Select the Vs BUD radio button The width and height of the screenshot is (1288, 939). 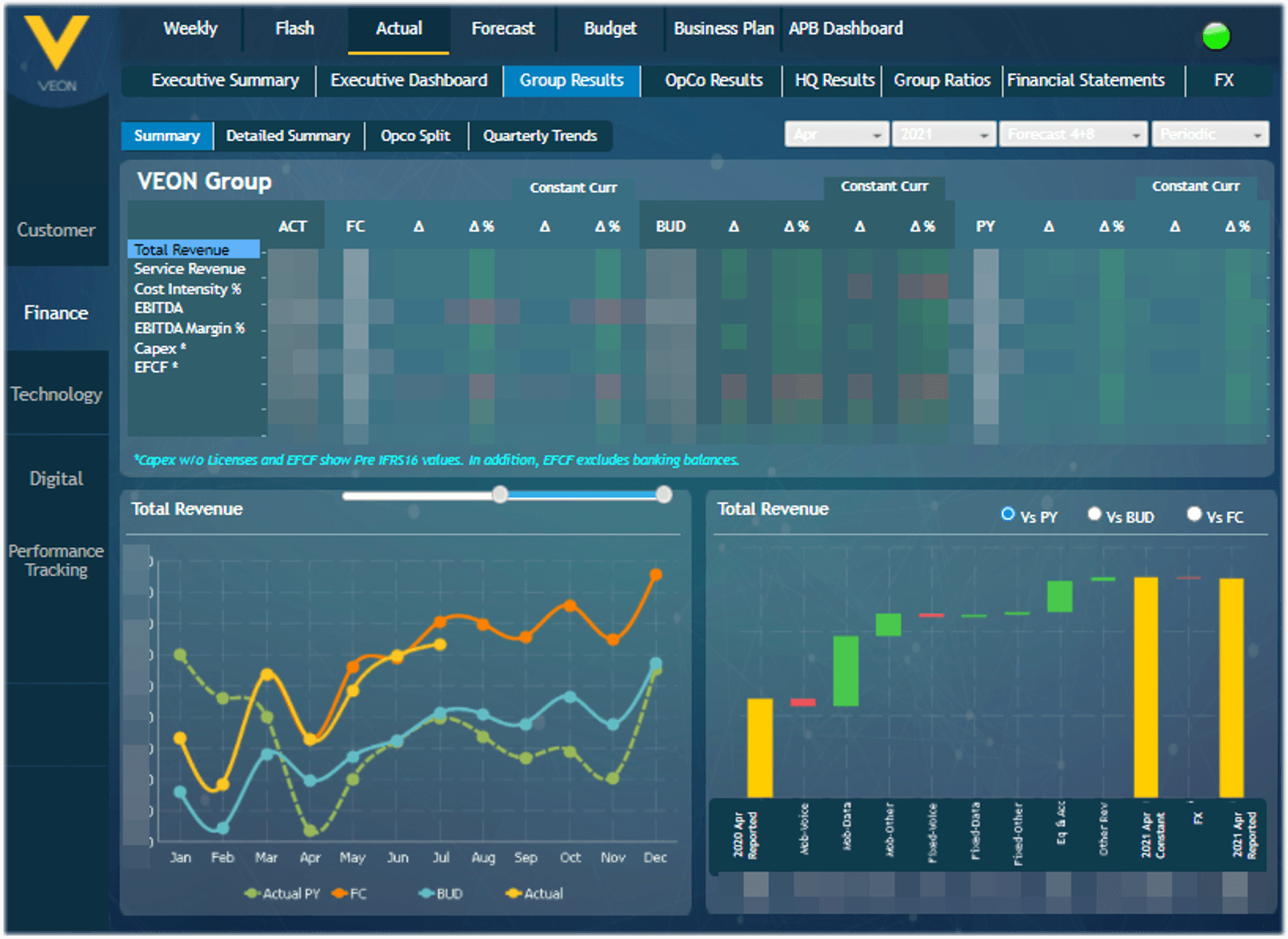click(1094, 514)
